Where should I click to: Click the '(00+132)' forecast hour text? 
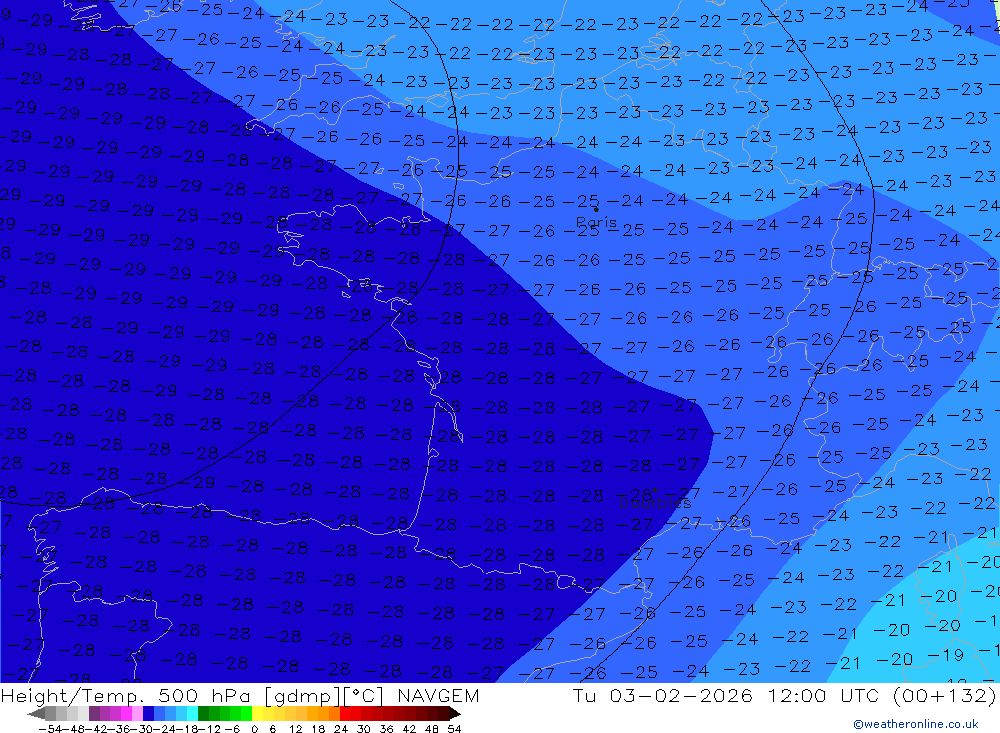(945, 695)
